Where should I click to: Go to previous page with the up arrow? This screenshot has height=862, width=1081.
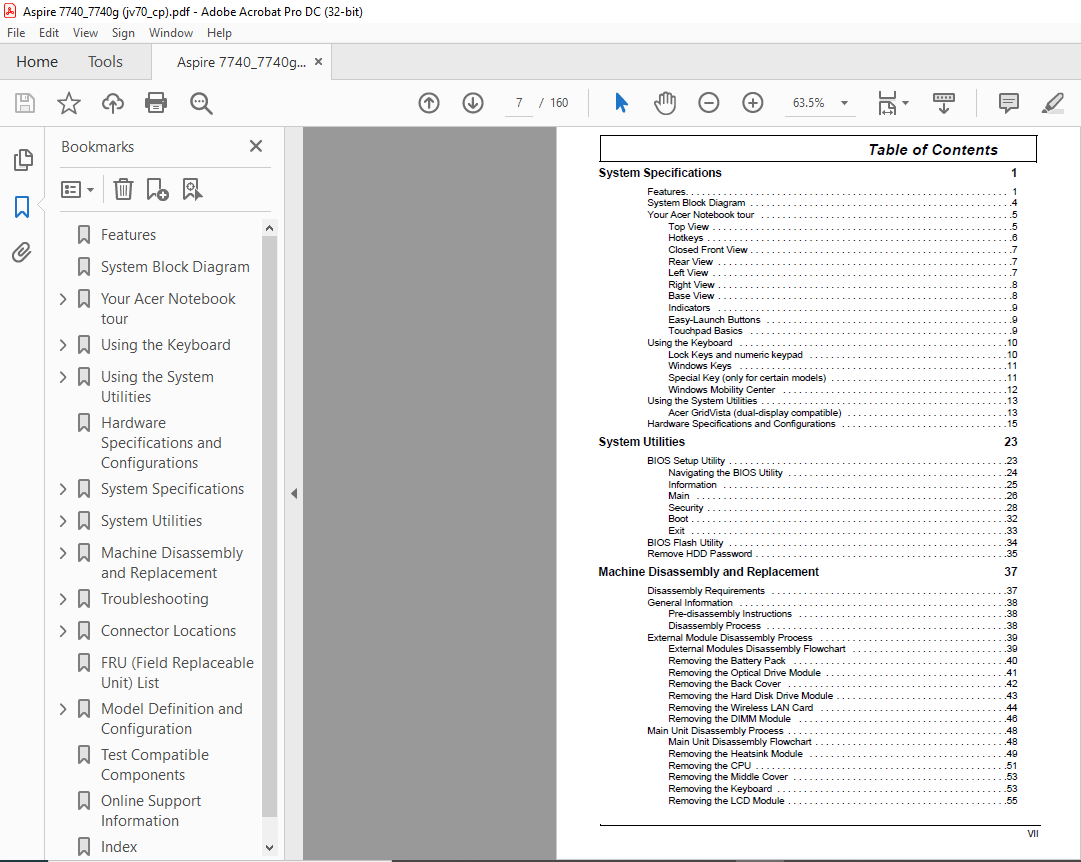pyautogui.click(x=429, y=103)
